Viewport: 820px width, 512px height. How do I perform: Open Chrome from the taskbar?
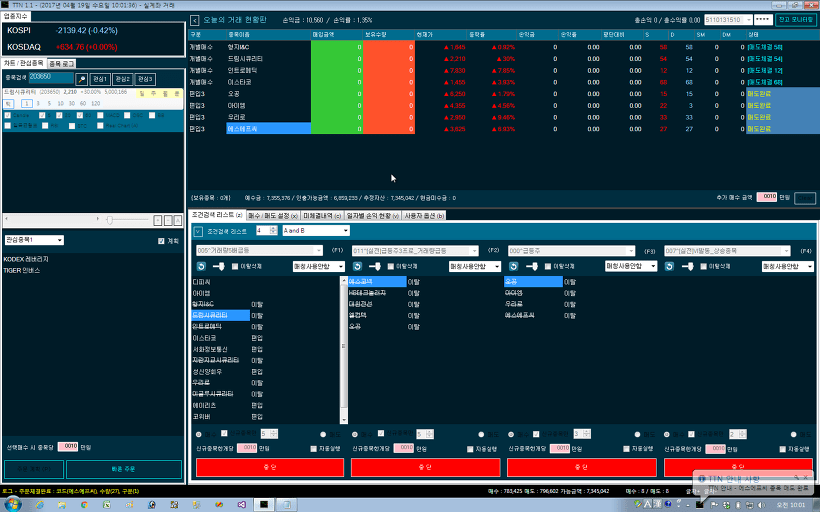point(84,505)
